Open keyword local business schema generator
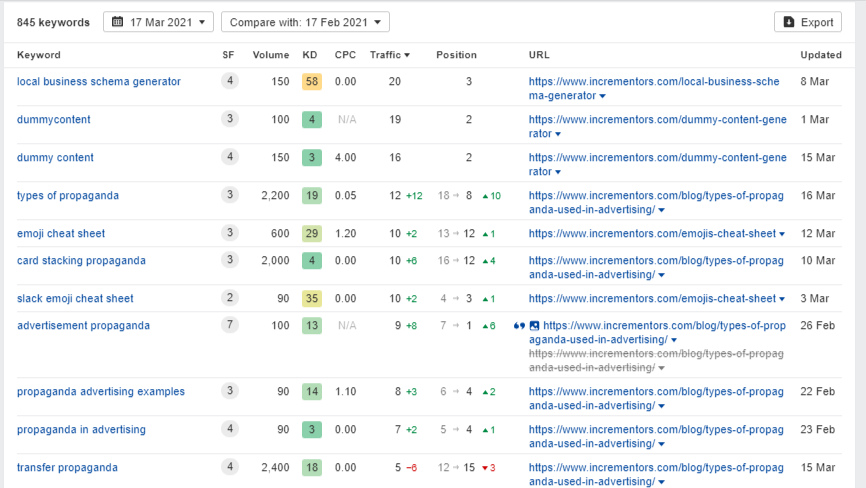Viewport: 866px width, 488px height. click(x=99, y=81)
